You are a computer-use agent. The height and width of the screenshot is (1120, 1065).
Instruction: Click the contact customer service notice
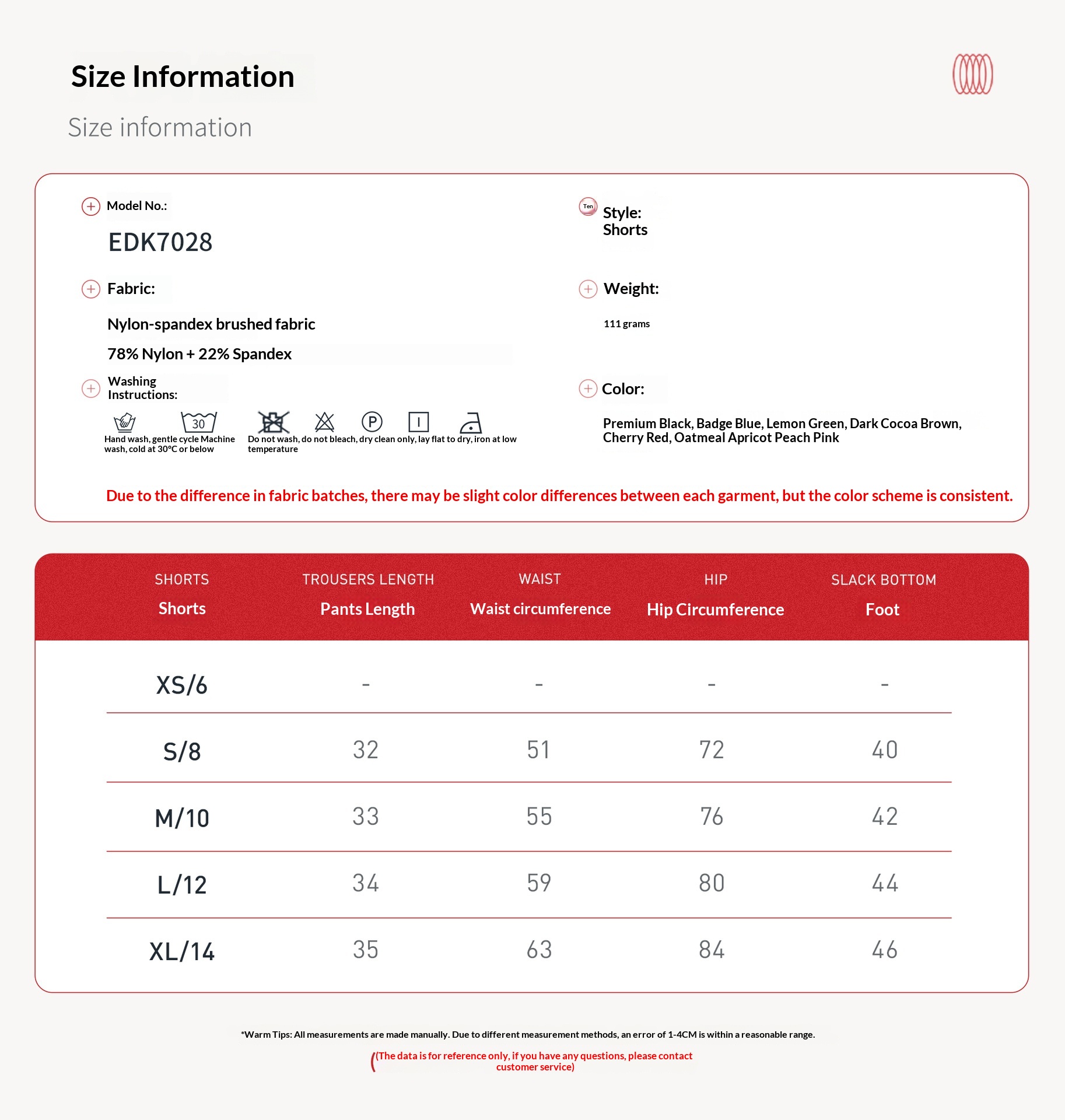point(534,1061)
